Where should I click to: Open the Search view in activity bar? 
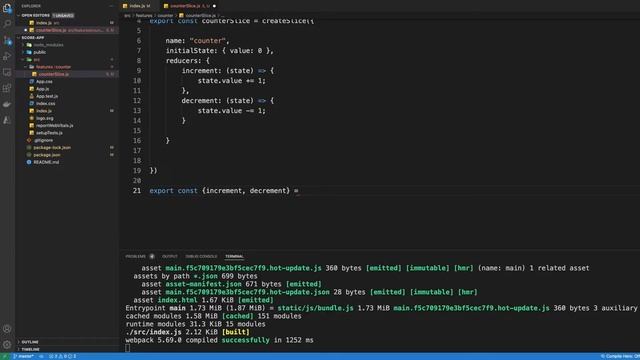(x=7, y=24)
